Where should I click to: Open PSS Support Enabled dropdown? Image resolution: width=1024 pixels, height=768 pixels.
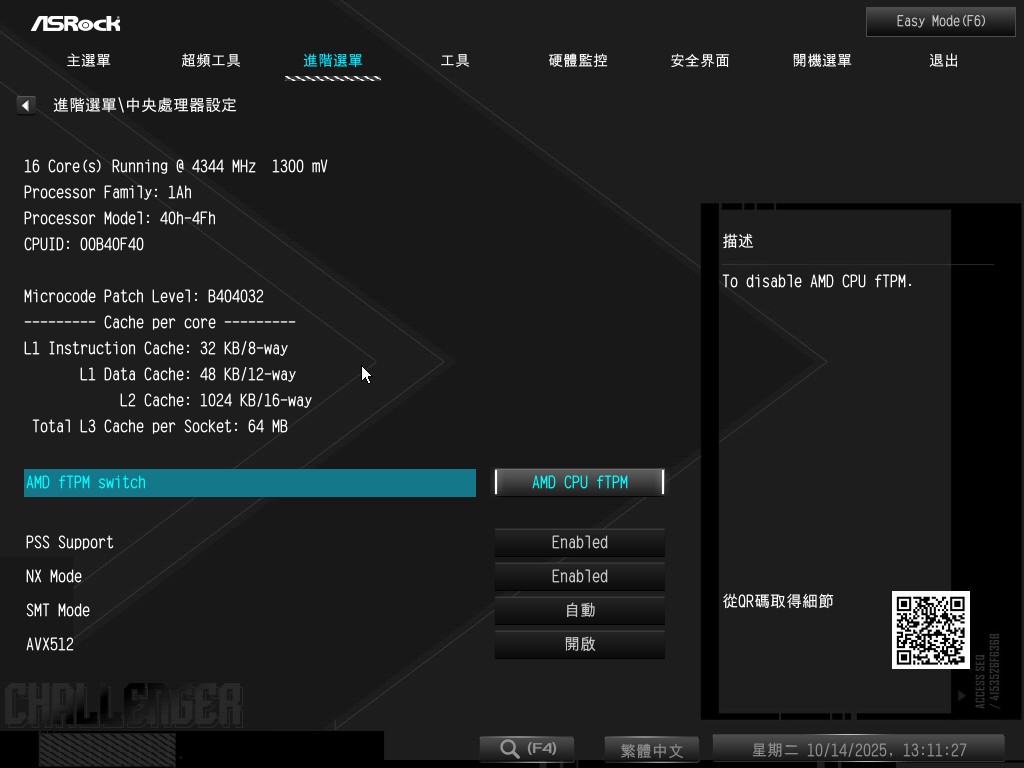[x=580, y=542]
